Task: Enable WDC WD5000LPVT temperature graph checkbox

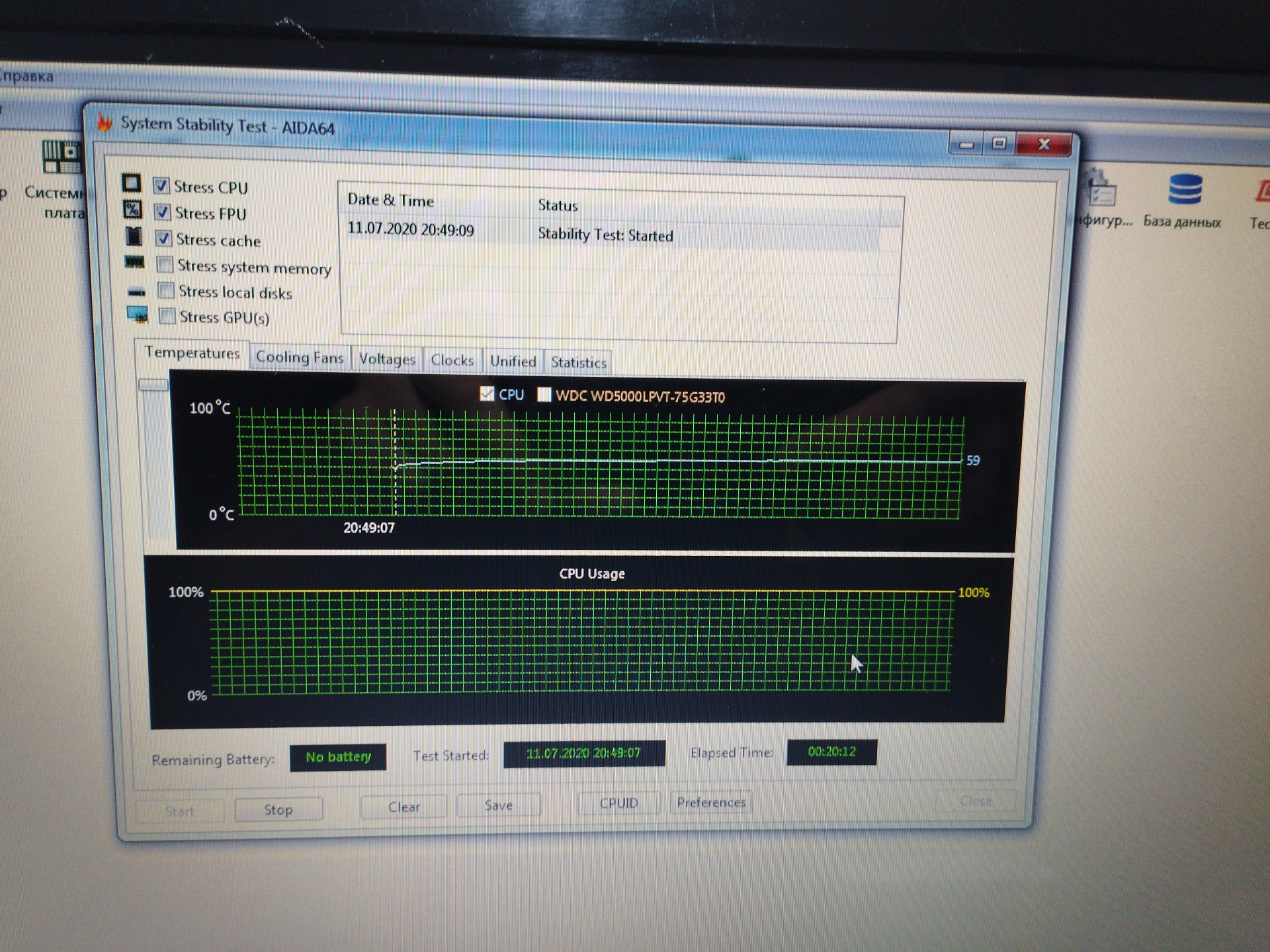Action: [x=544, y=395]
